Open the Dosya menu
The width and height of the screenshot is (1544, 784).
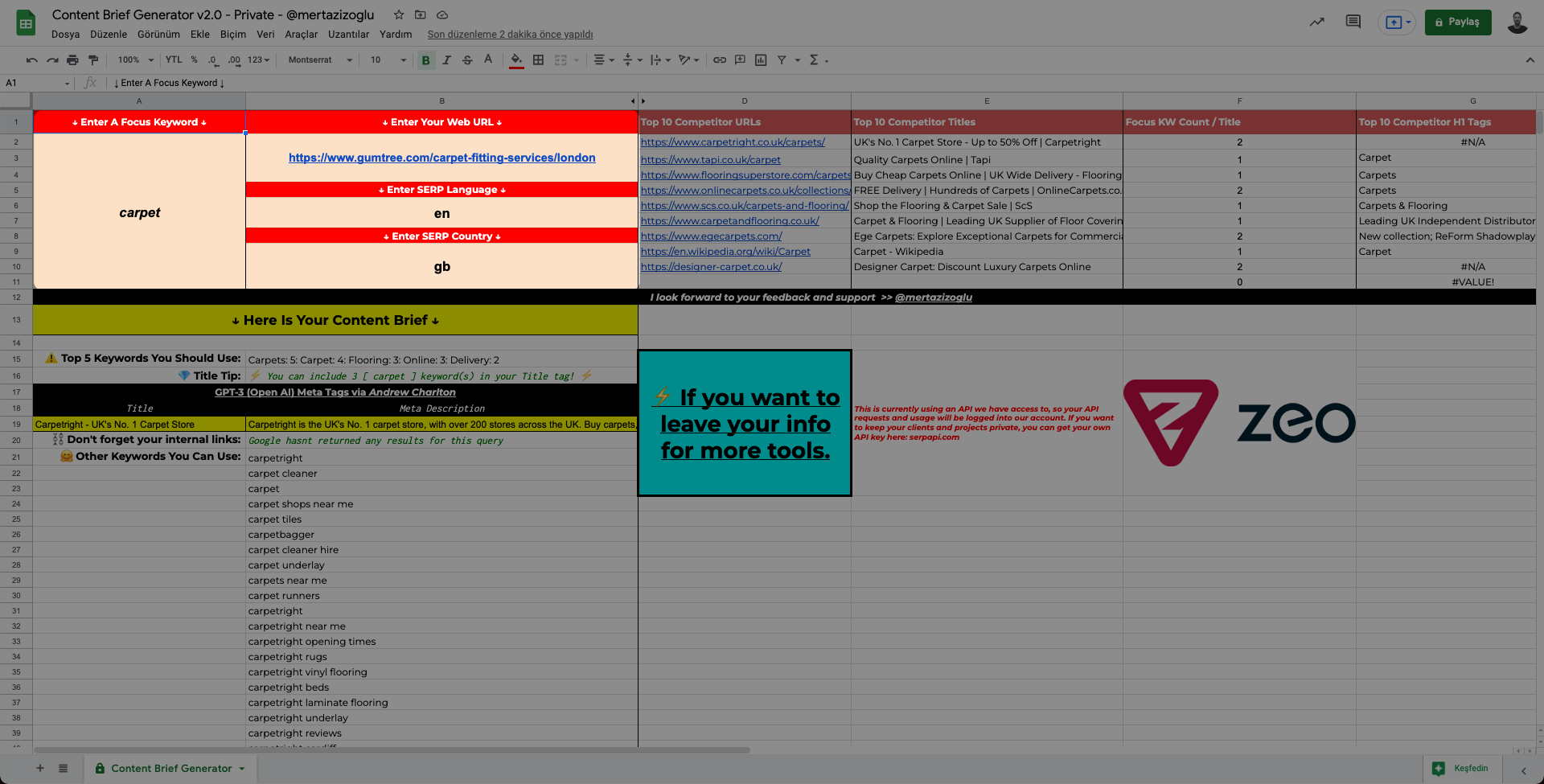(x=65, y=35)
